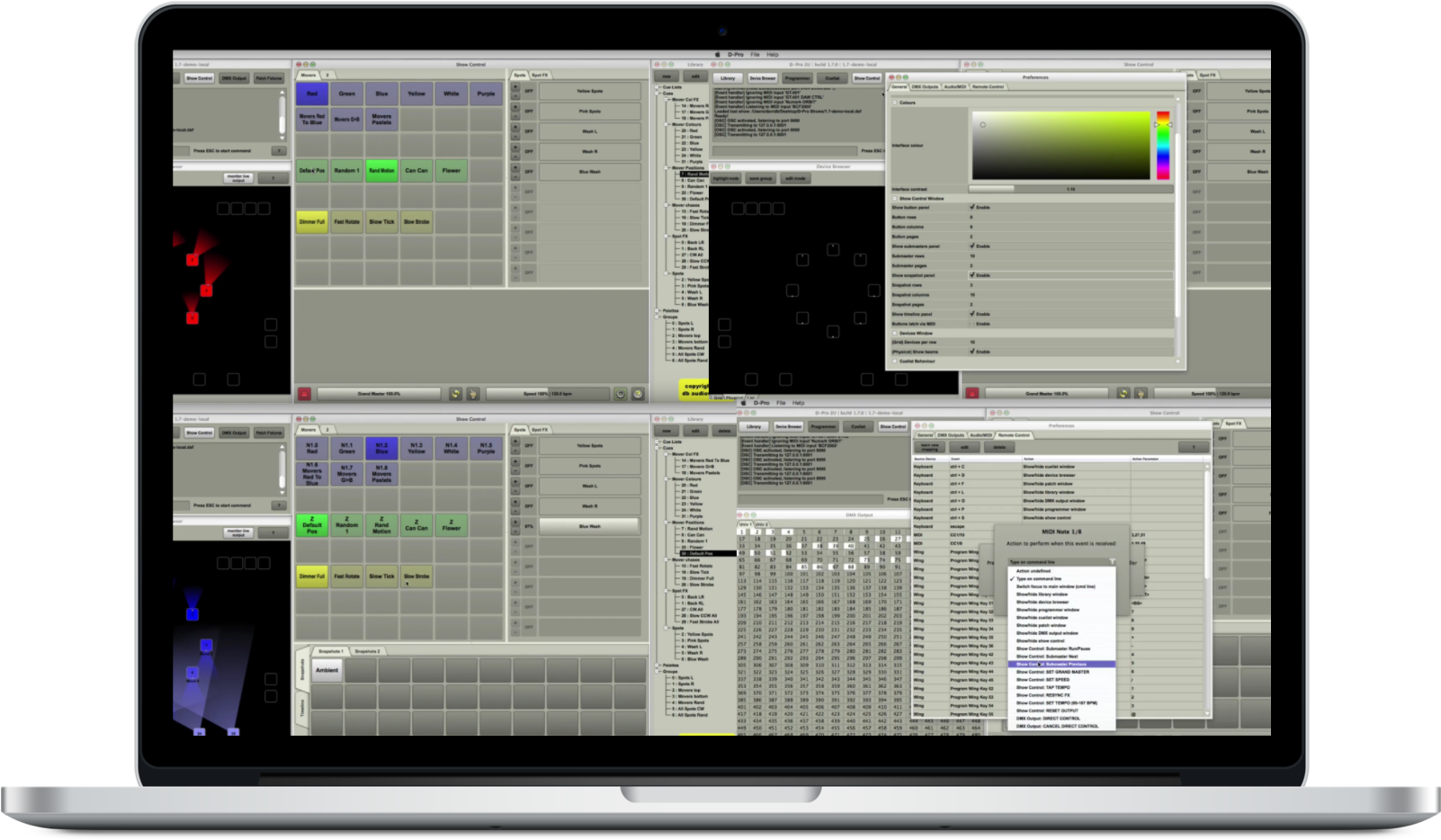This screenshot has width=1441, height=840.
Task: Select lowest red fixture in upper-left device view
Action: pyautogui.click(x=192, y=317)
